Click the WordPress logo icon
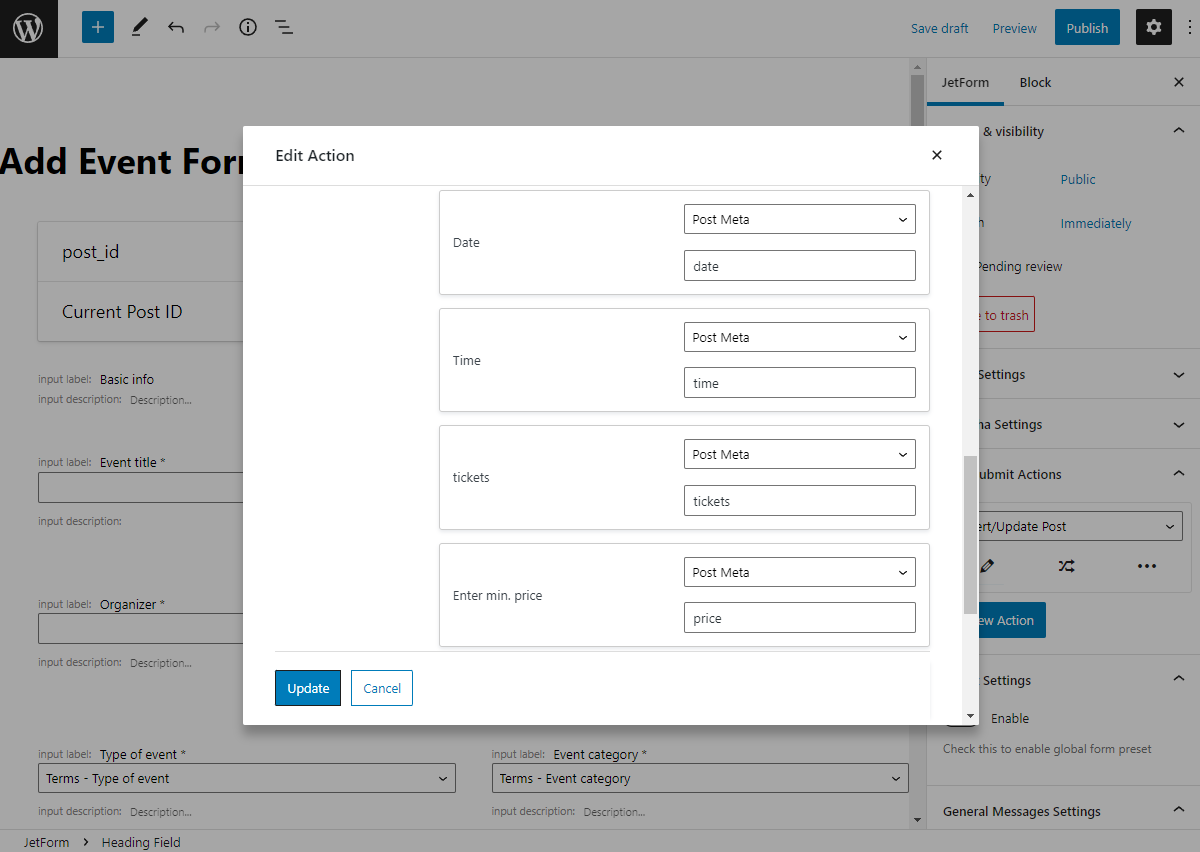The height and width of the screenshot is (852, 1200). tap(28, 27)
